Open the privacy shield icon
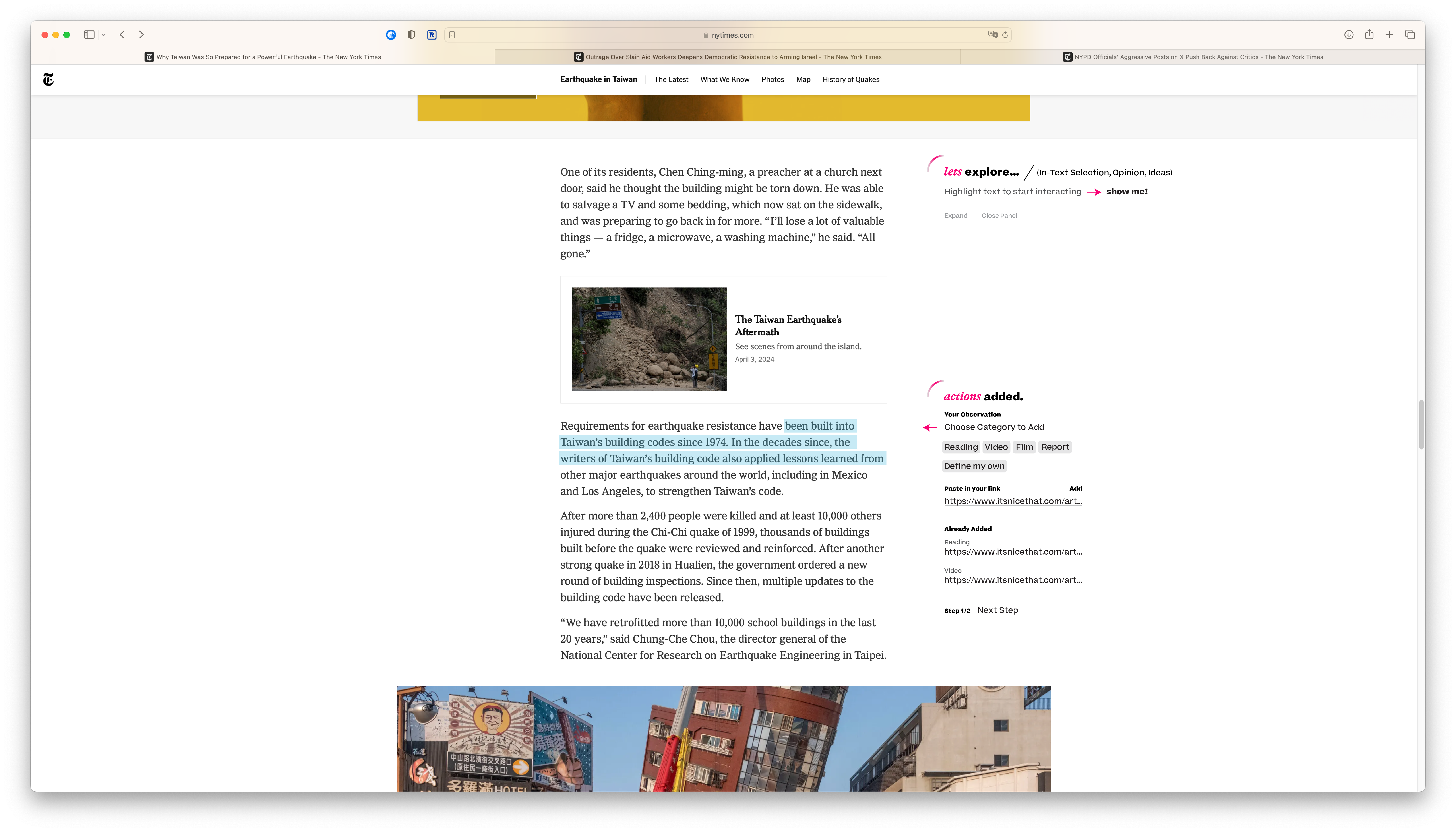This screenshot has height=832, width=1456. point(411,35)
